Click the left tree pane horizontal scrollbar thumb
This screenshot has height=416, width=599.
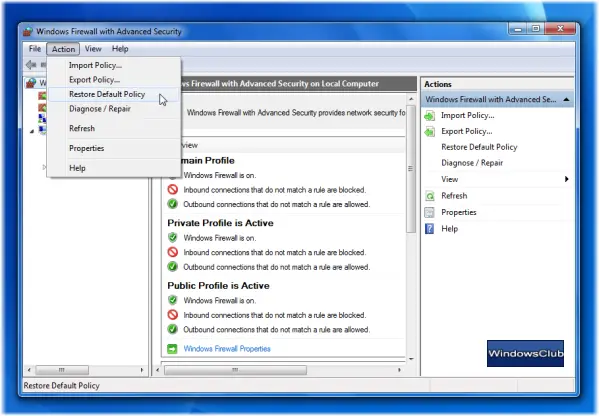tap(62, 370)
